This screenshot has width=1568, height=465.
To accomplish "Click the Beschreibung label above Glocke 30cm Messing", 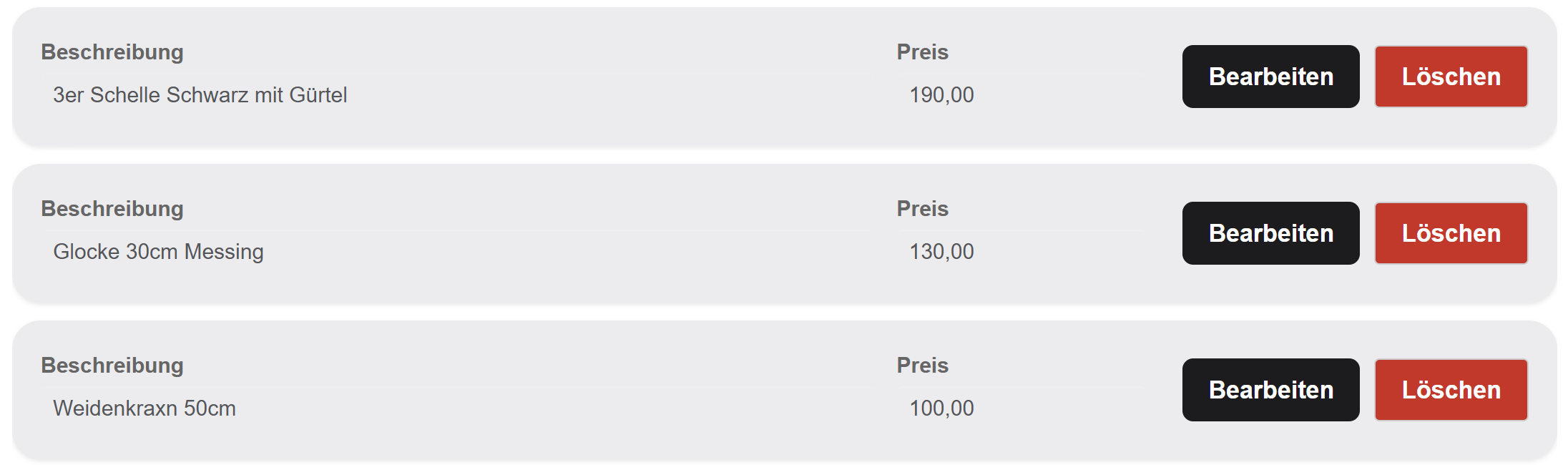I will (x=112, y=209).
